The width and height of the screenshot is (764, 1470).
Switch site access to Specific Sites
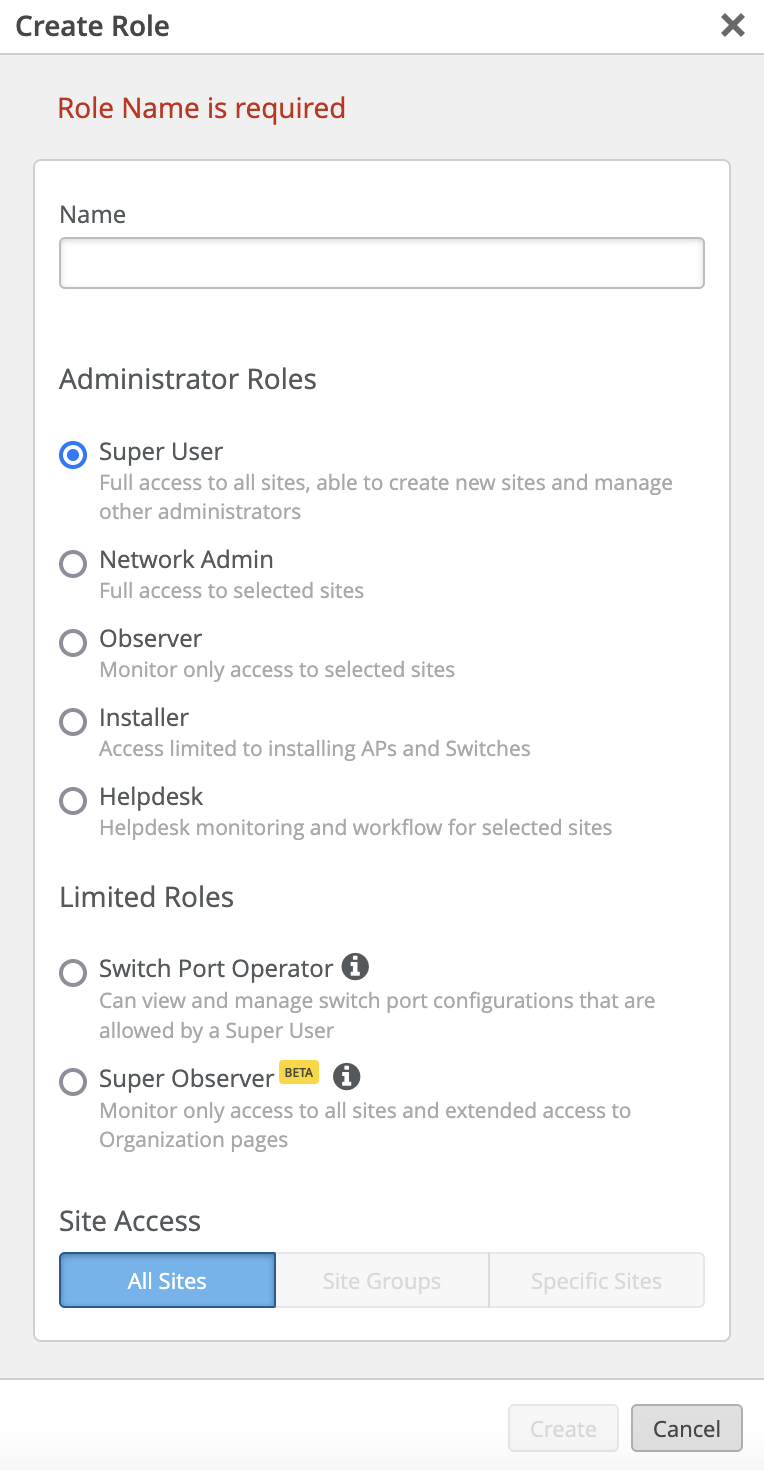(x=596, y=1281)
